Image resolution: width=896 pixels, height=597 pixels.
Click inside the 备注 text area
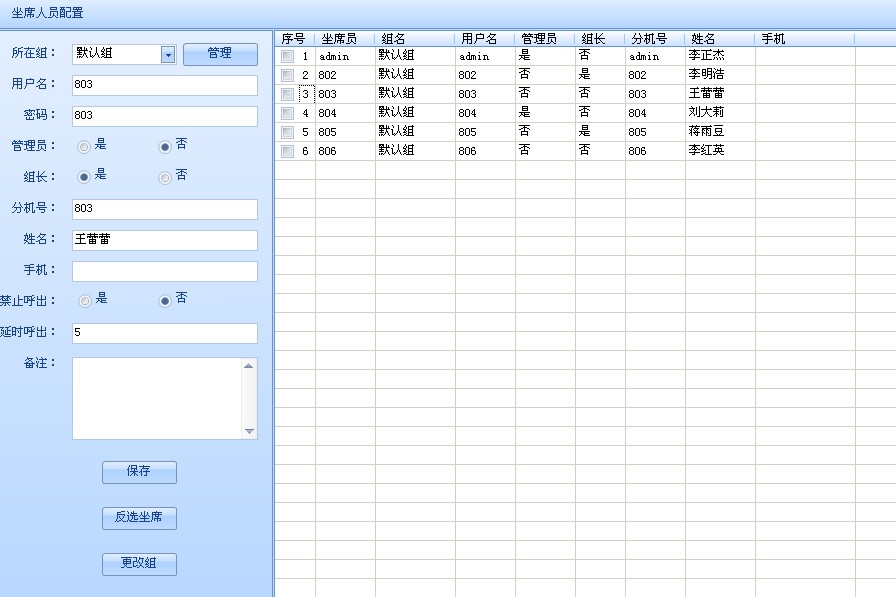click(x=157, y=398)
